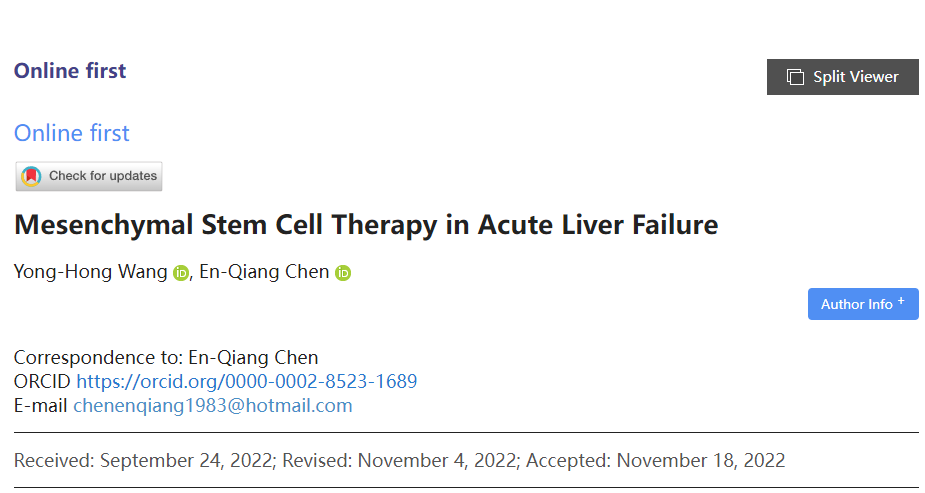Click the Revised November 4, 2022 date
The width and height of the screenshot is (925, 493).
coord(397,461)
